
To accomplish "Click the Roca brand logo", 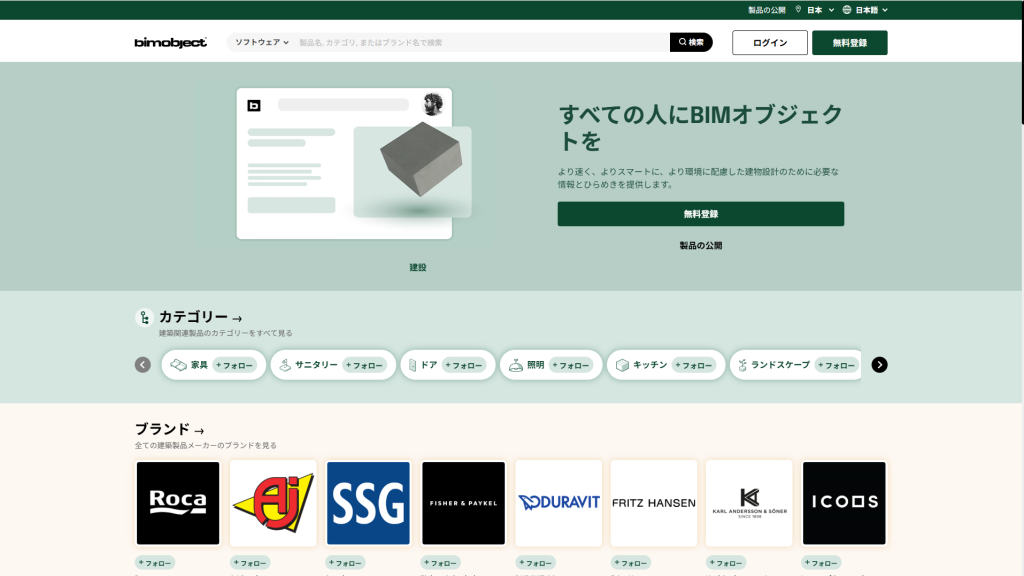I will pyautogui.click(x=178, y=503).
